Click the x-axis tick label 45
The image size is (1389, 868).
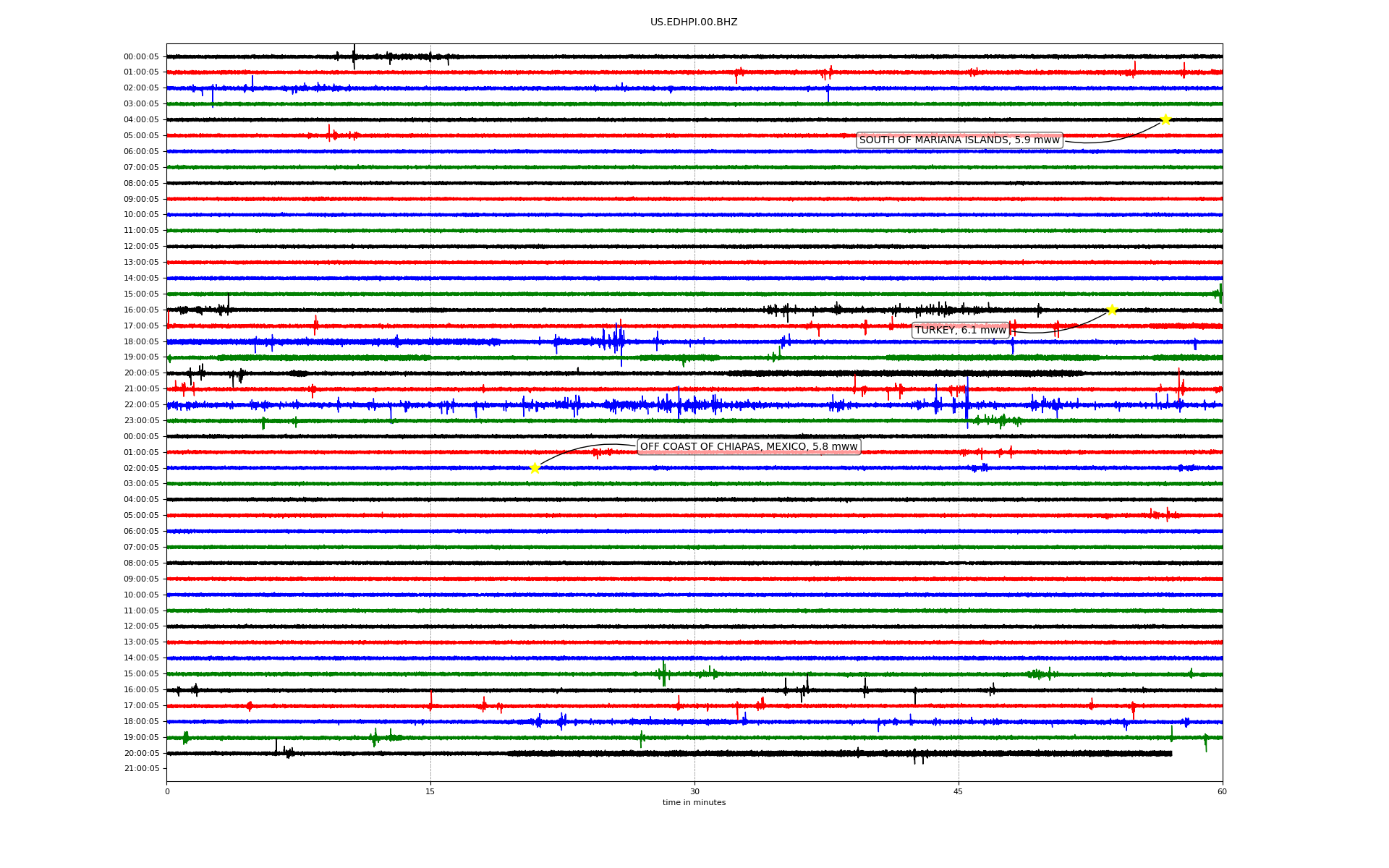coord(959,792)
